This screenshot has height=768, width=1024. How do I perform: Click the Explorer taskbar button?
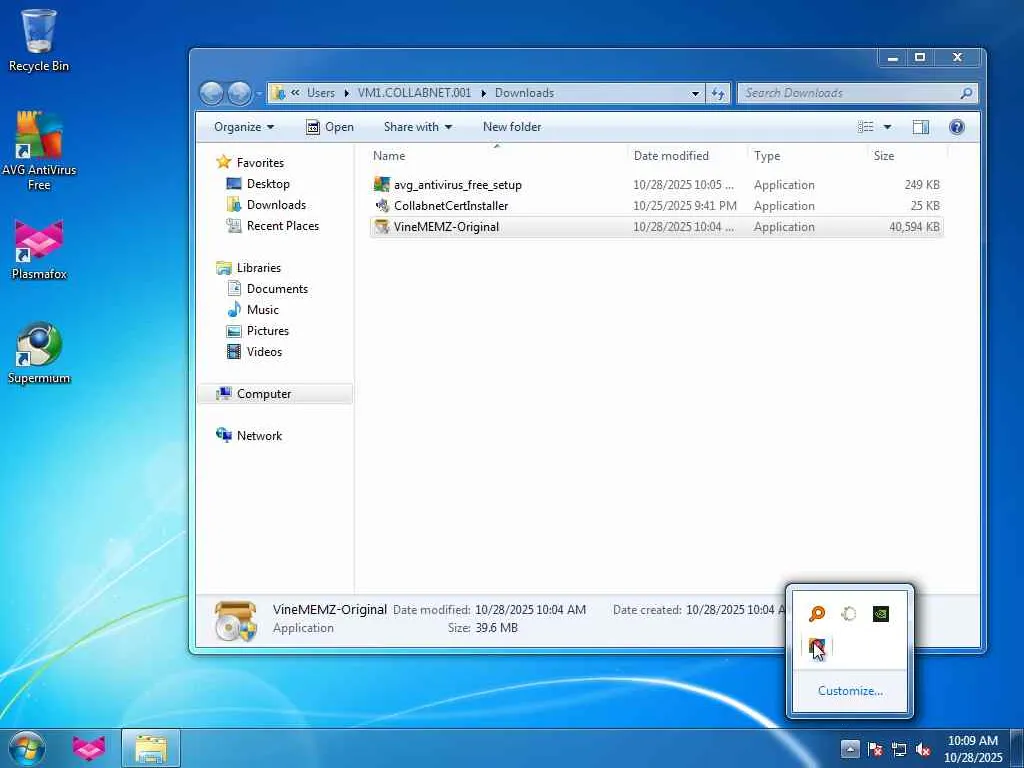pyautogui.click(x=151, y=748)
